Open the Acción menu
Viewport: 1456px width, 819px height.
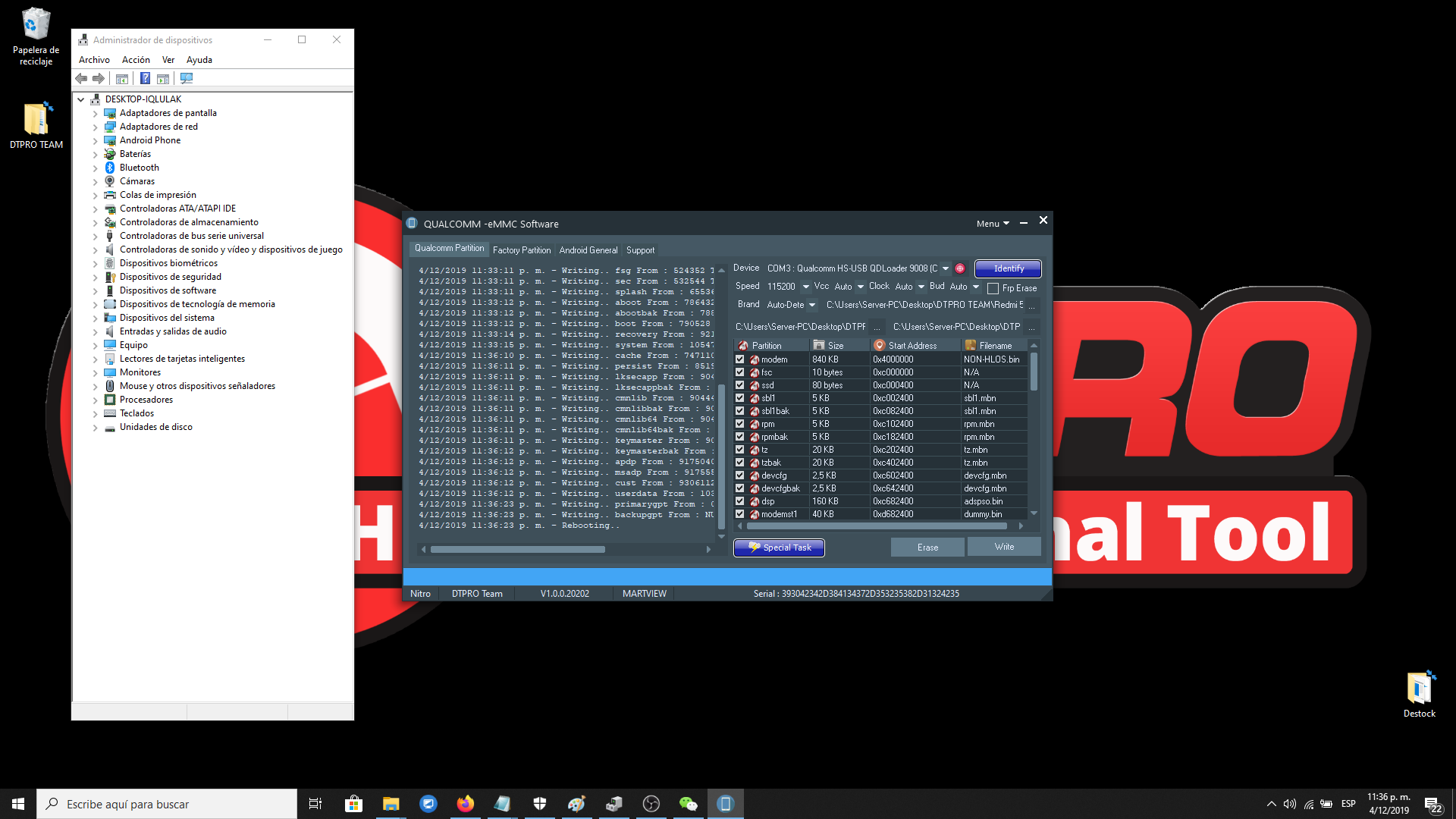tap(136, 60)
